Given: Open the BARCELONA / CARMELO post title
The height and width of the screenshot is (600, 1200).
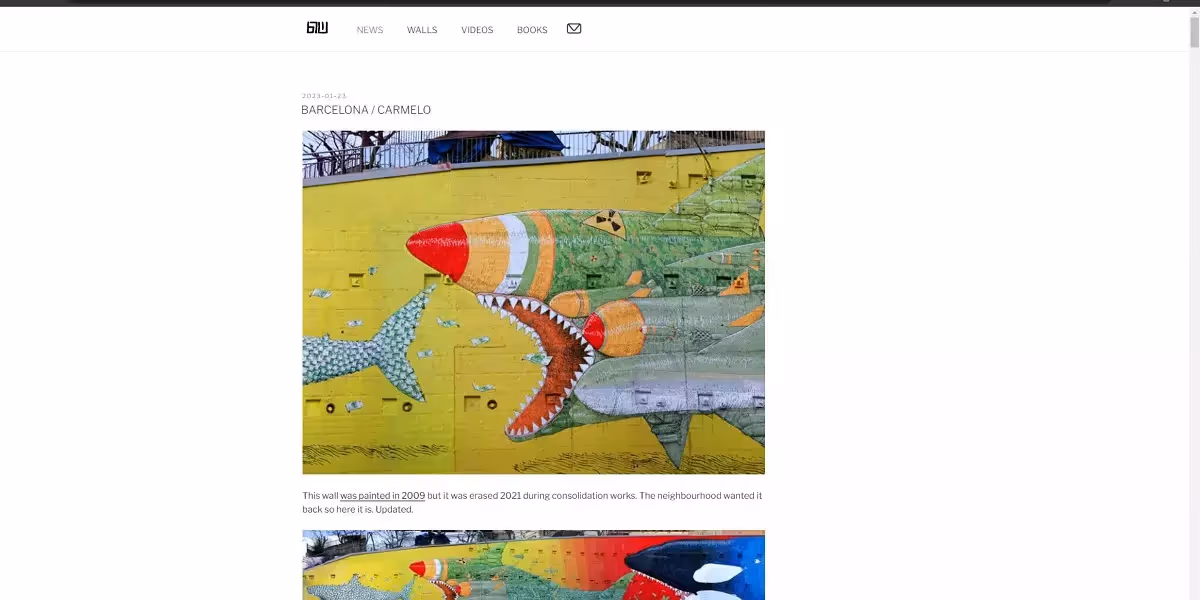Looking at the screenshot, I should coord(366,110).
